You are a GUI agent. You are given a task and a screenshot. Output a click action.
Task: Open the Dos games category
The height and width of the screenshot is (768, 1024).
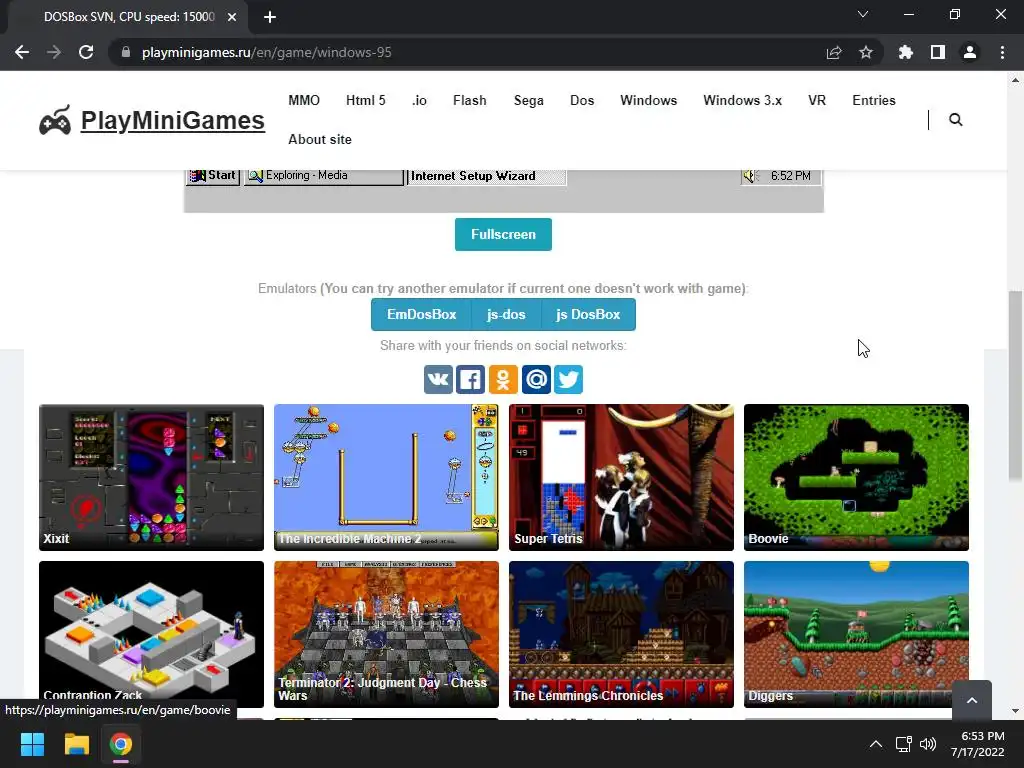[582, 101]
